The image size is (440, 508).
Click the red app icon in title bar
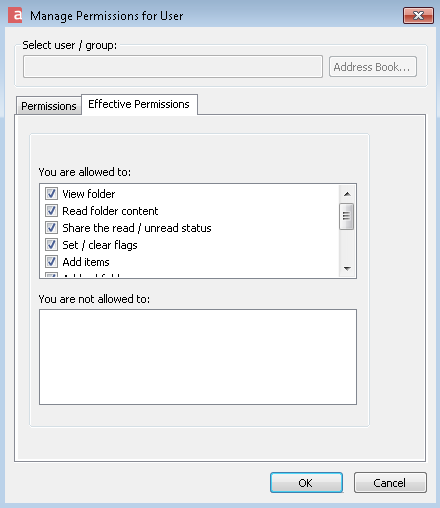[15, 15]
